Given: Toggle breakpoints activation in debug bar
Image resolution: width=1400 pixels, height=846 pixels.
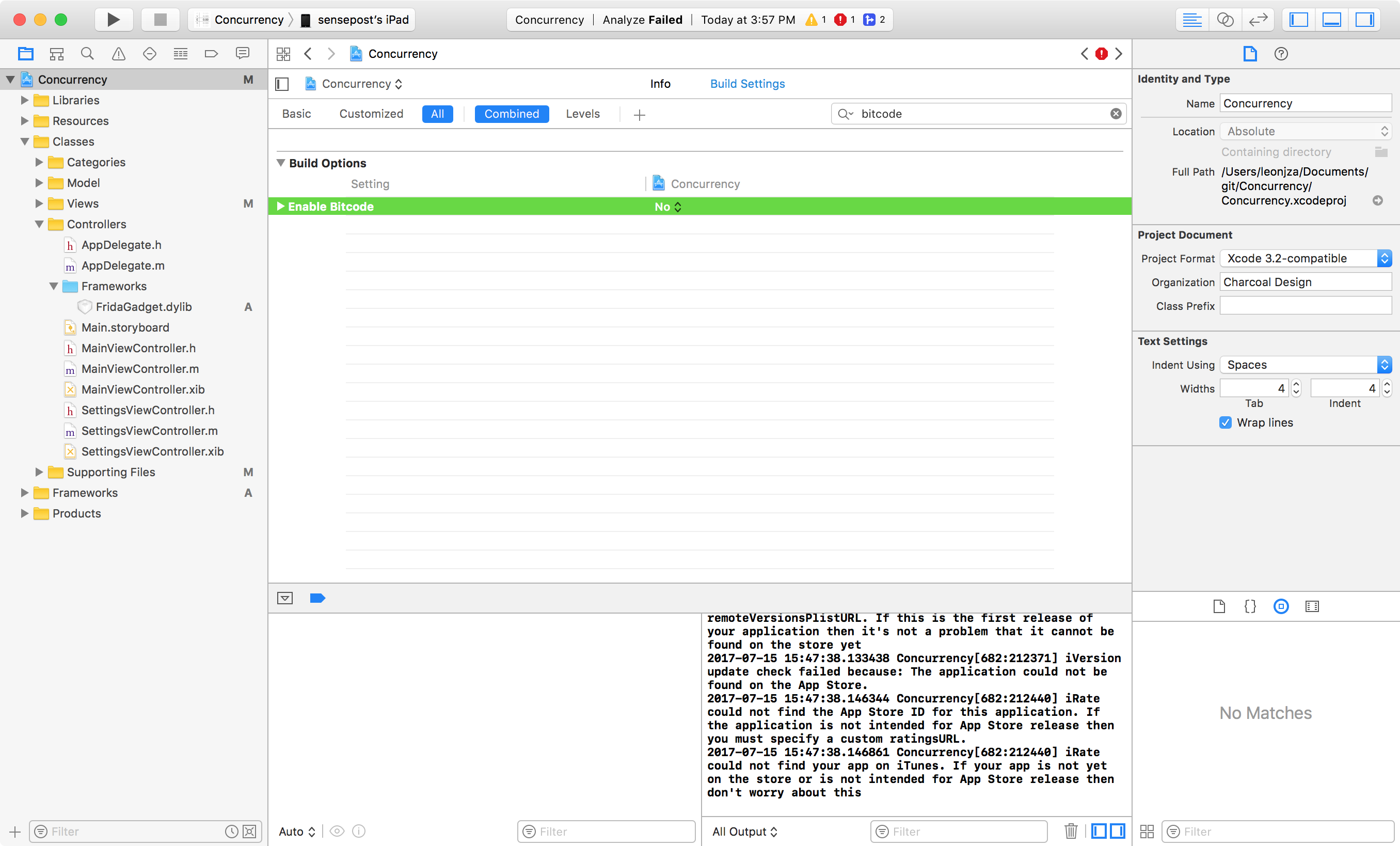Looking at the screenshot, I should pos(317,598).
